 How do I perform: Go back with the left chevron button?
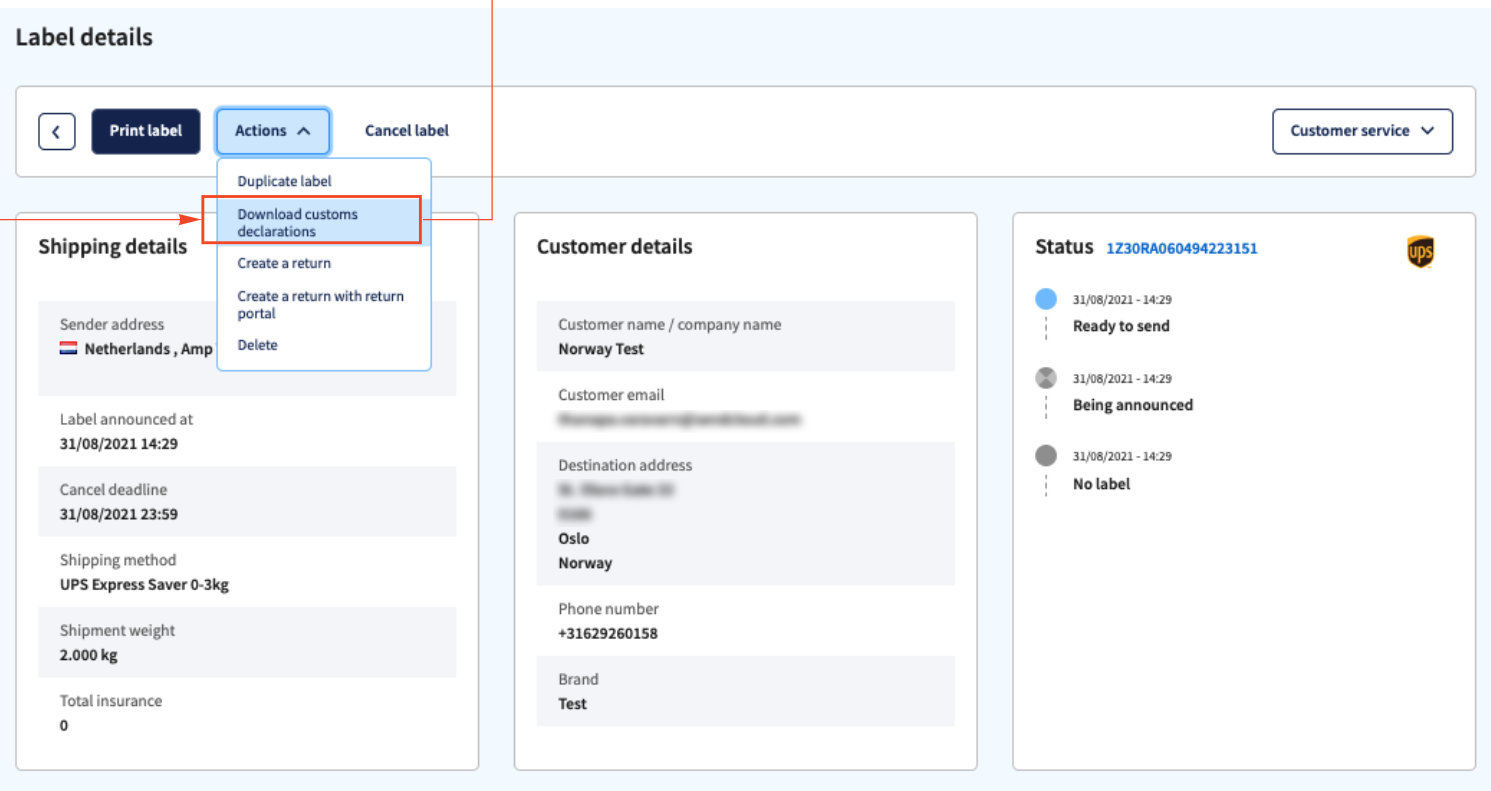click(57, 131)
